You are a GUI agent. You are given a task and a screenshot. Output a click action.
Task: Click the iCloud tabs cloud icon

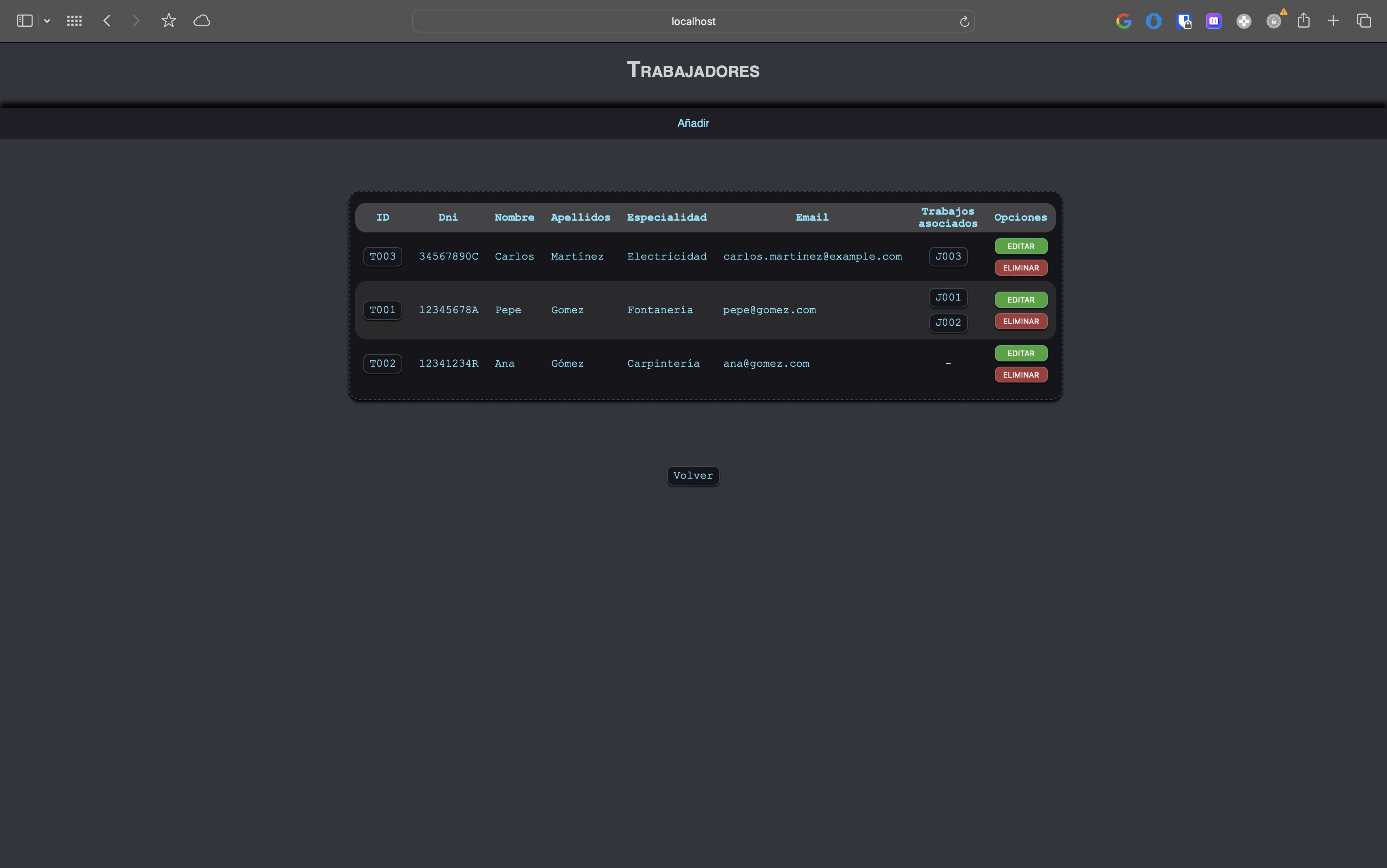tap(202, 21)
